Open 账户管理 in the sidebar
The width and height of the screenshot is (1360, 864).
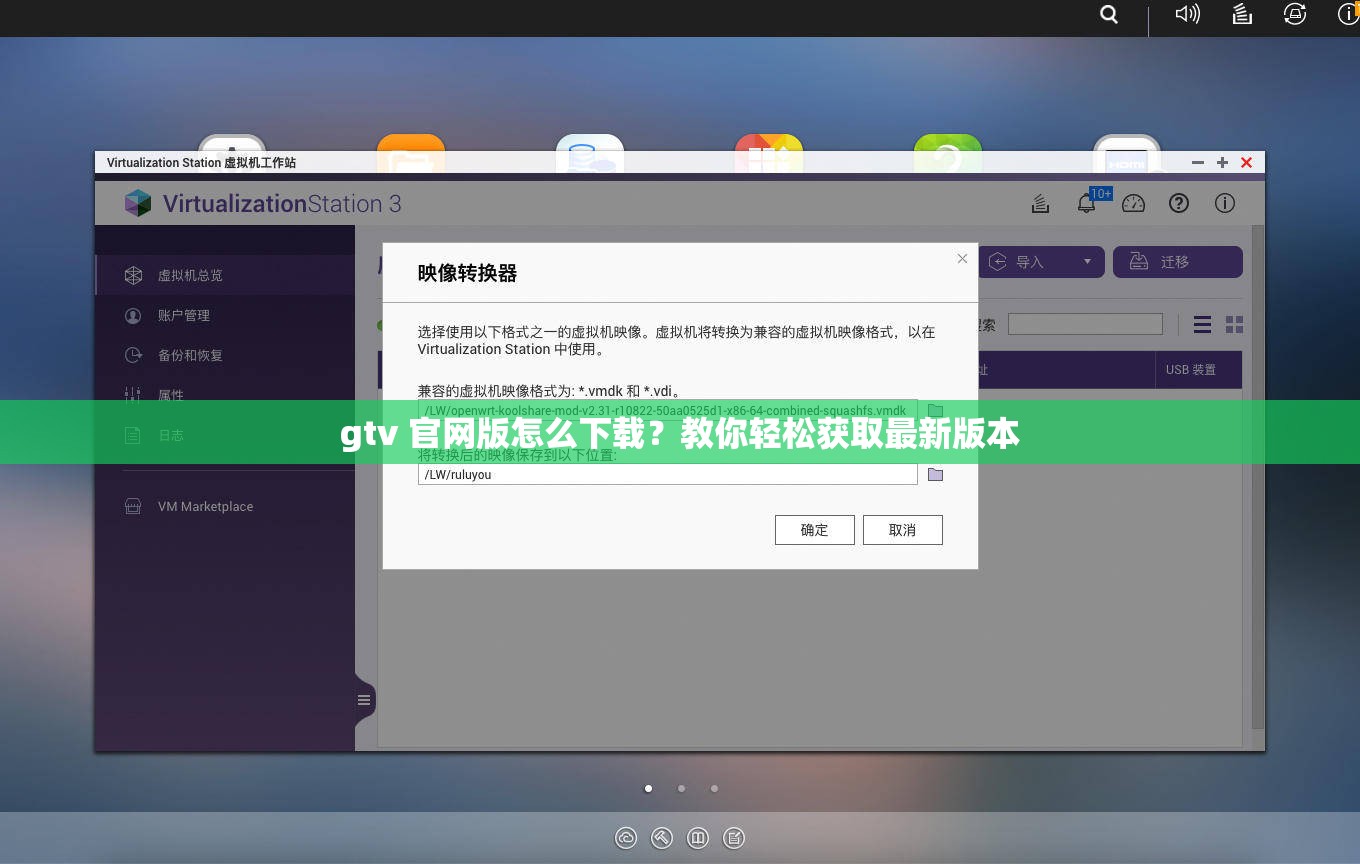185,315
